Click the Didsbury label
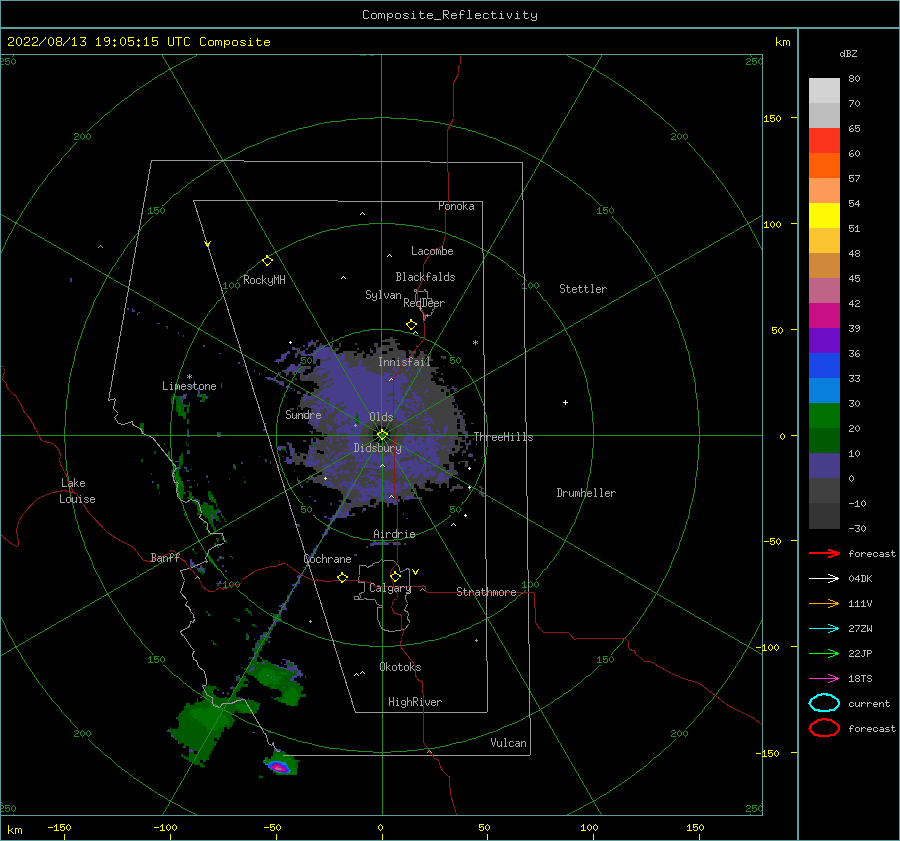The image size is (900, 841). coord(377,448)
